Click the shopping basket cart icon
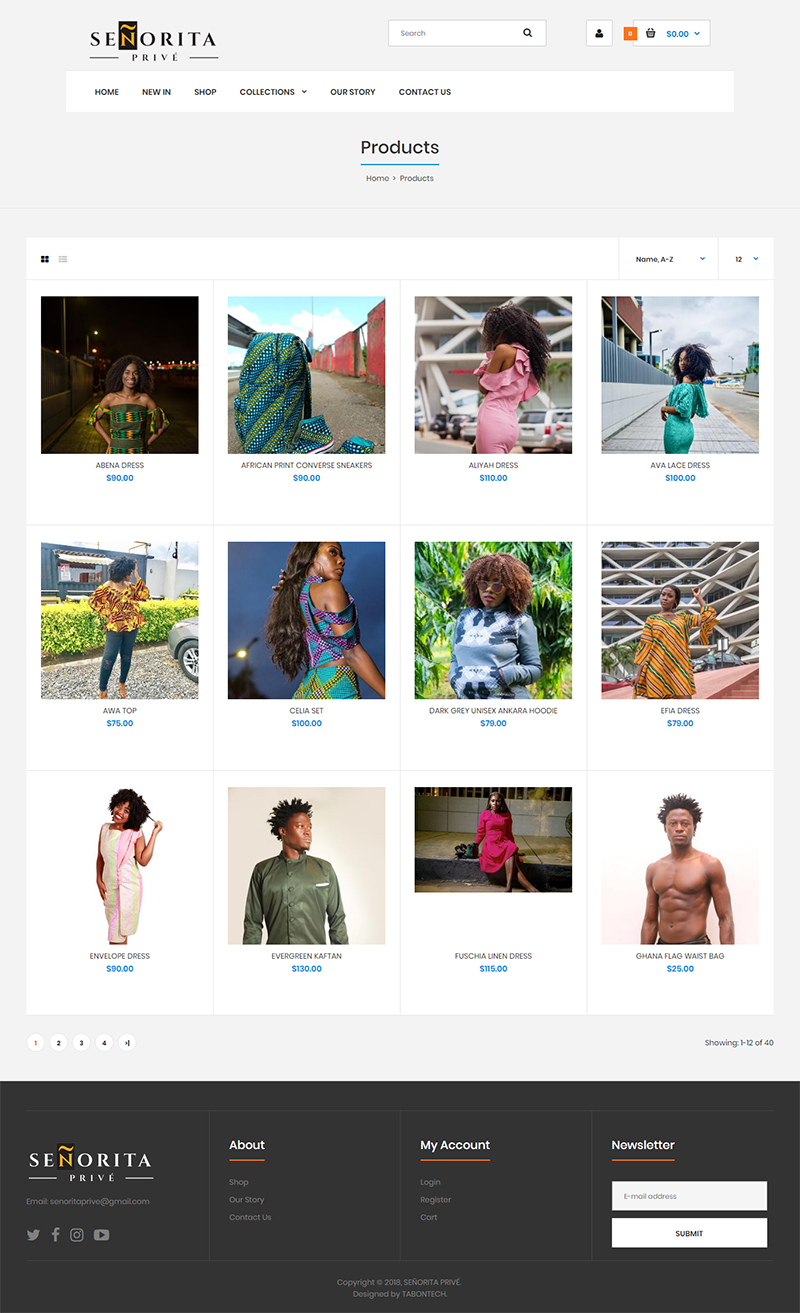The height and width of the screenshot is (1313, 800). pos(651,33)
